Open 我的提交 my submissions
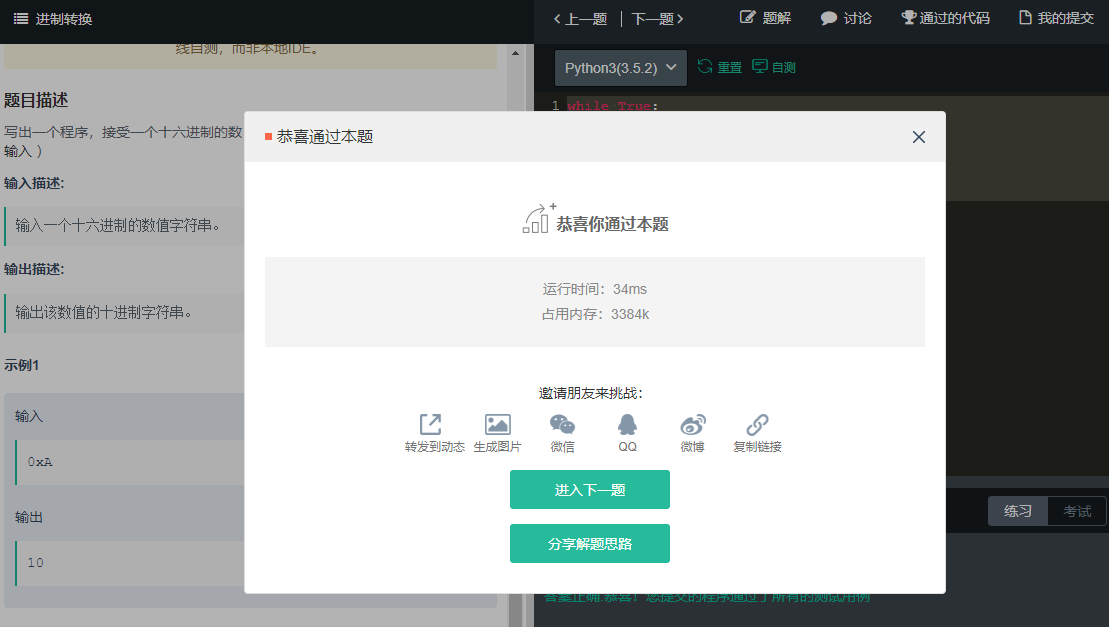This screenshot has width=1109, height=627. [x=1056, y=18]
